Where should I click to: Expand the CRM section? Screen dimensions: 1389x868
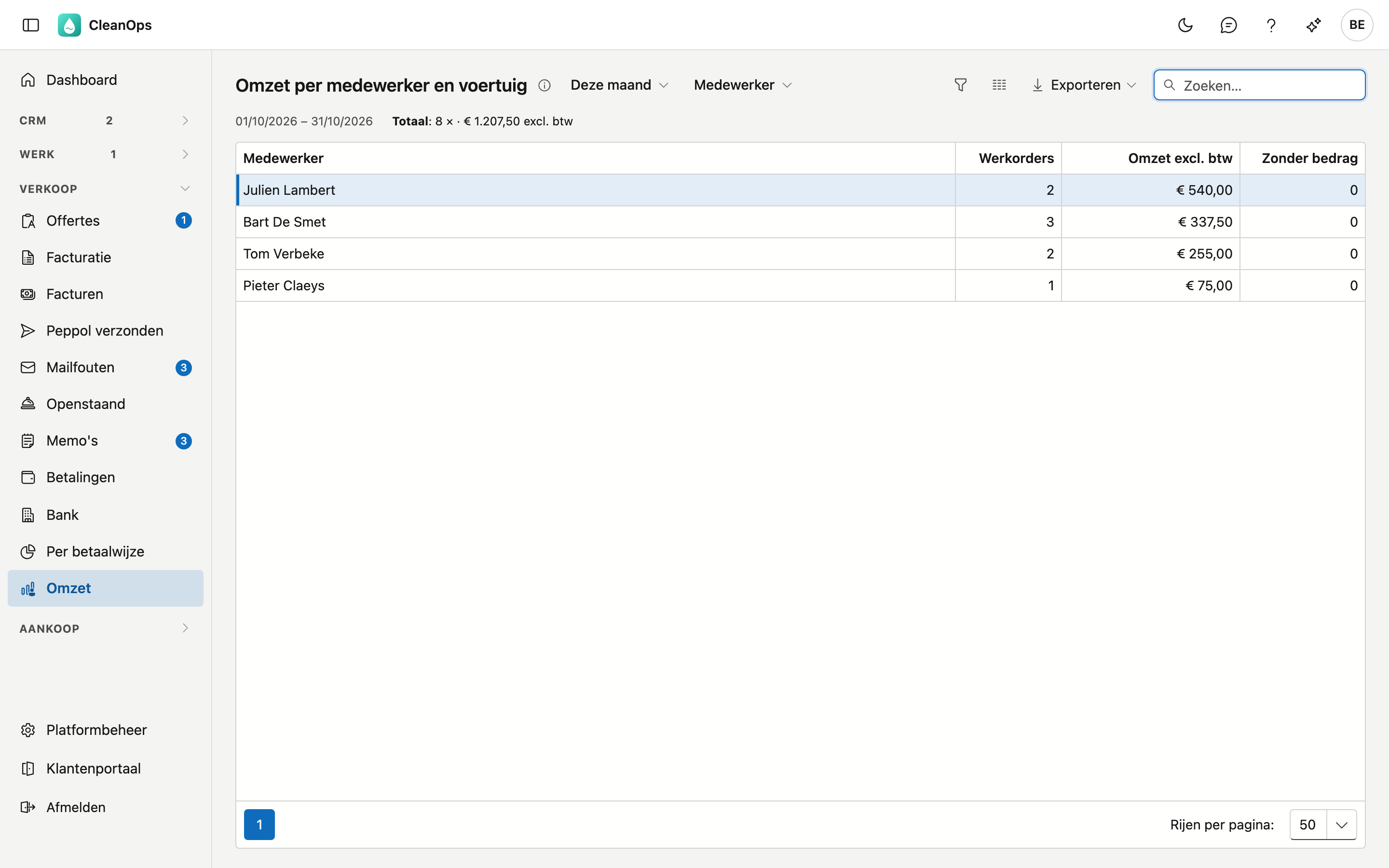[106, 121]
